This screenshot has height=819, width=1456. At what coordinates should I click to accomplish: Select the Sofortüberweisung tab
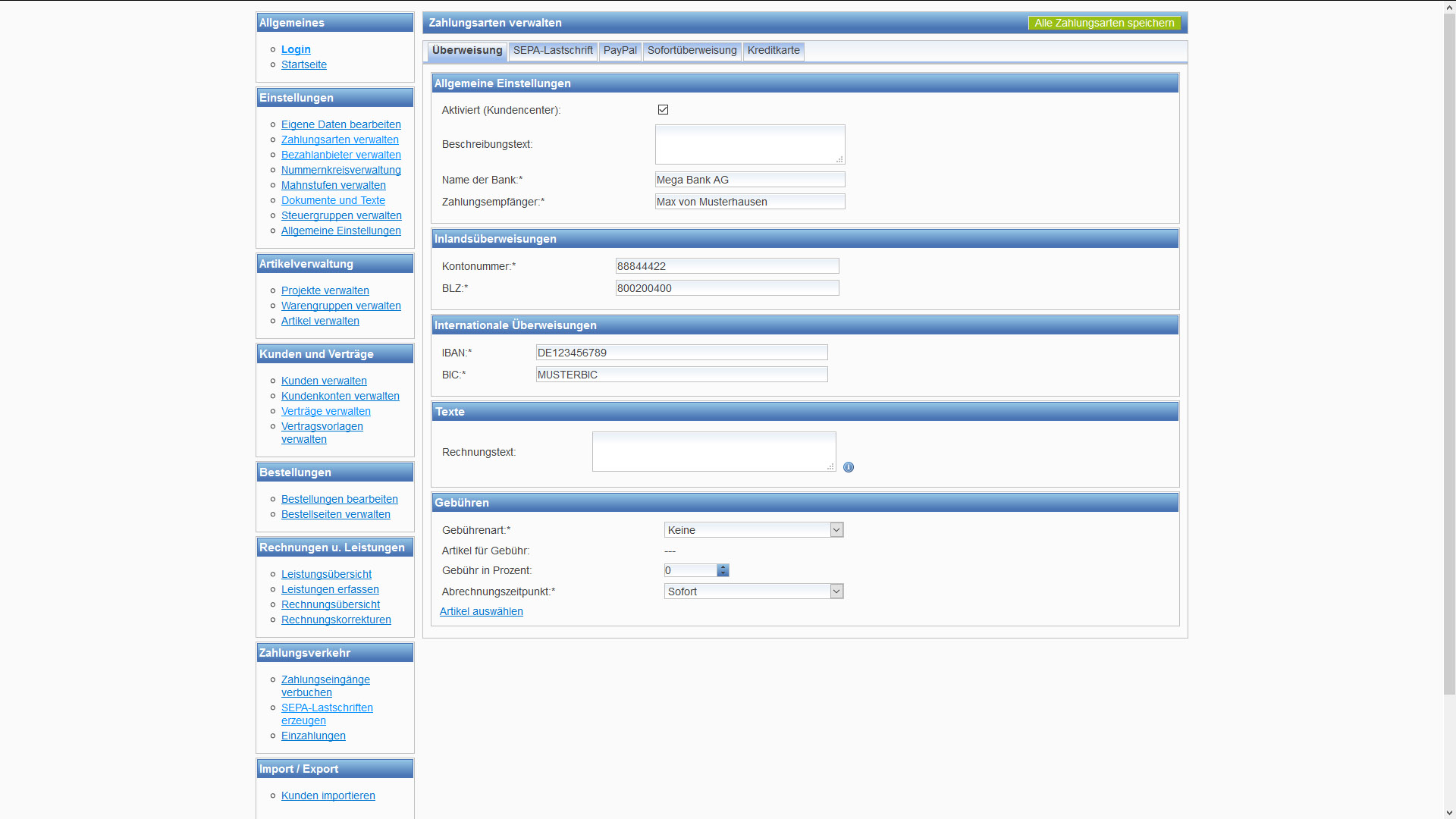click(x=692, y=51)
